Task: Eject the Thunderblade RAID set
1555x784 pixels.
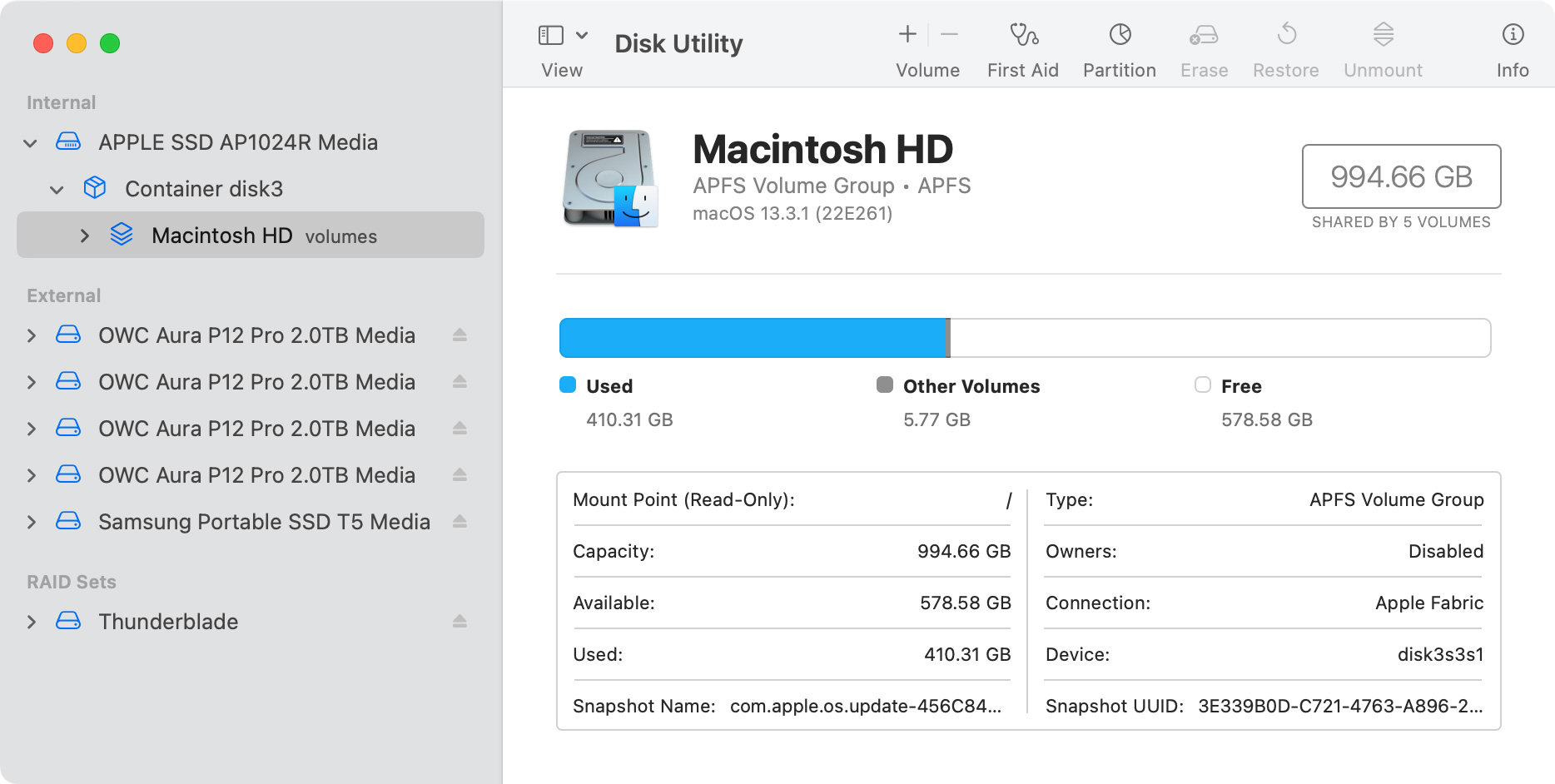Action: [460, 622]
